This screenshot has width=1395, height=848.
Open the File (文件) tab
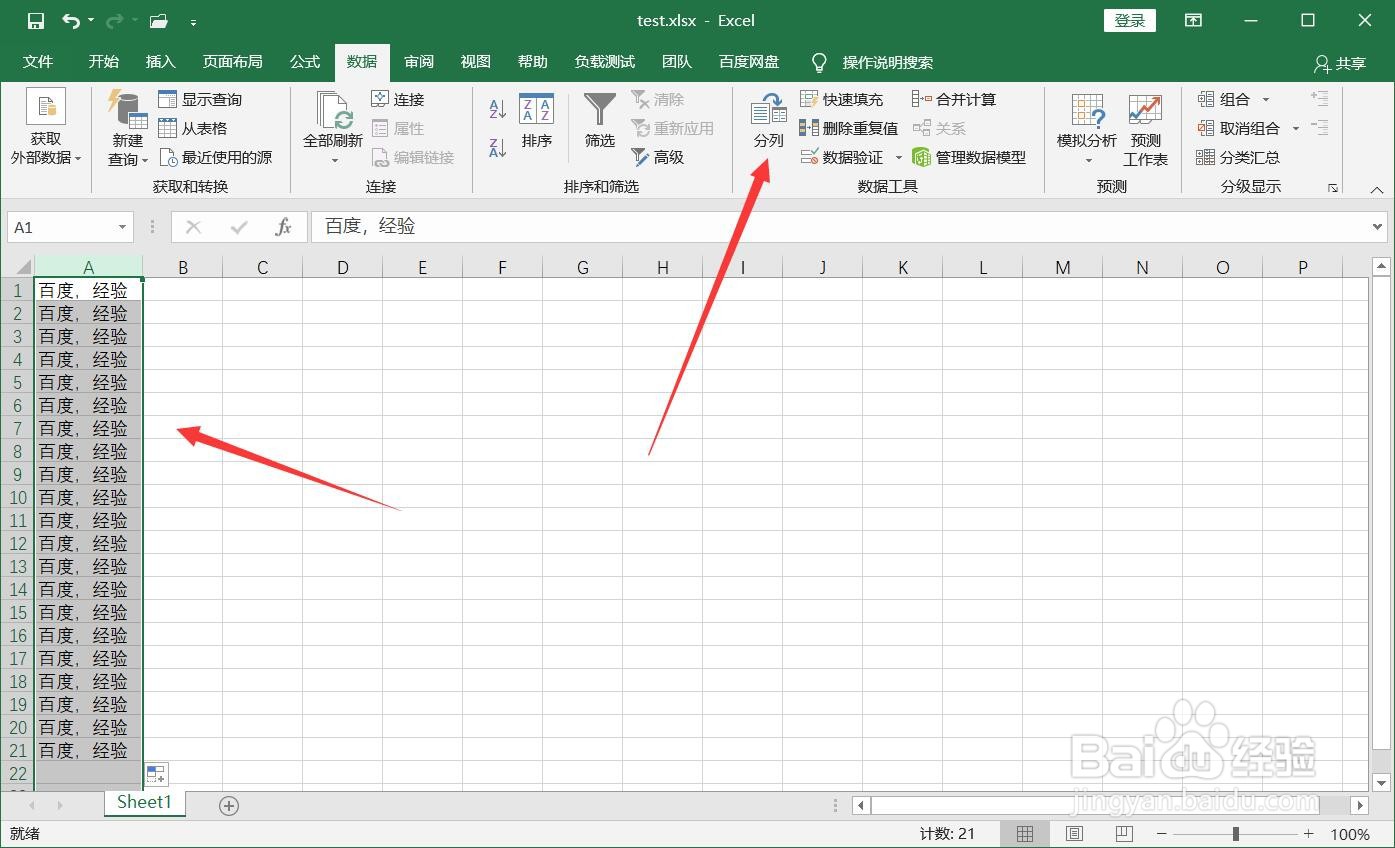pyautogui.click(x=38, y=62)
